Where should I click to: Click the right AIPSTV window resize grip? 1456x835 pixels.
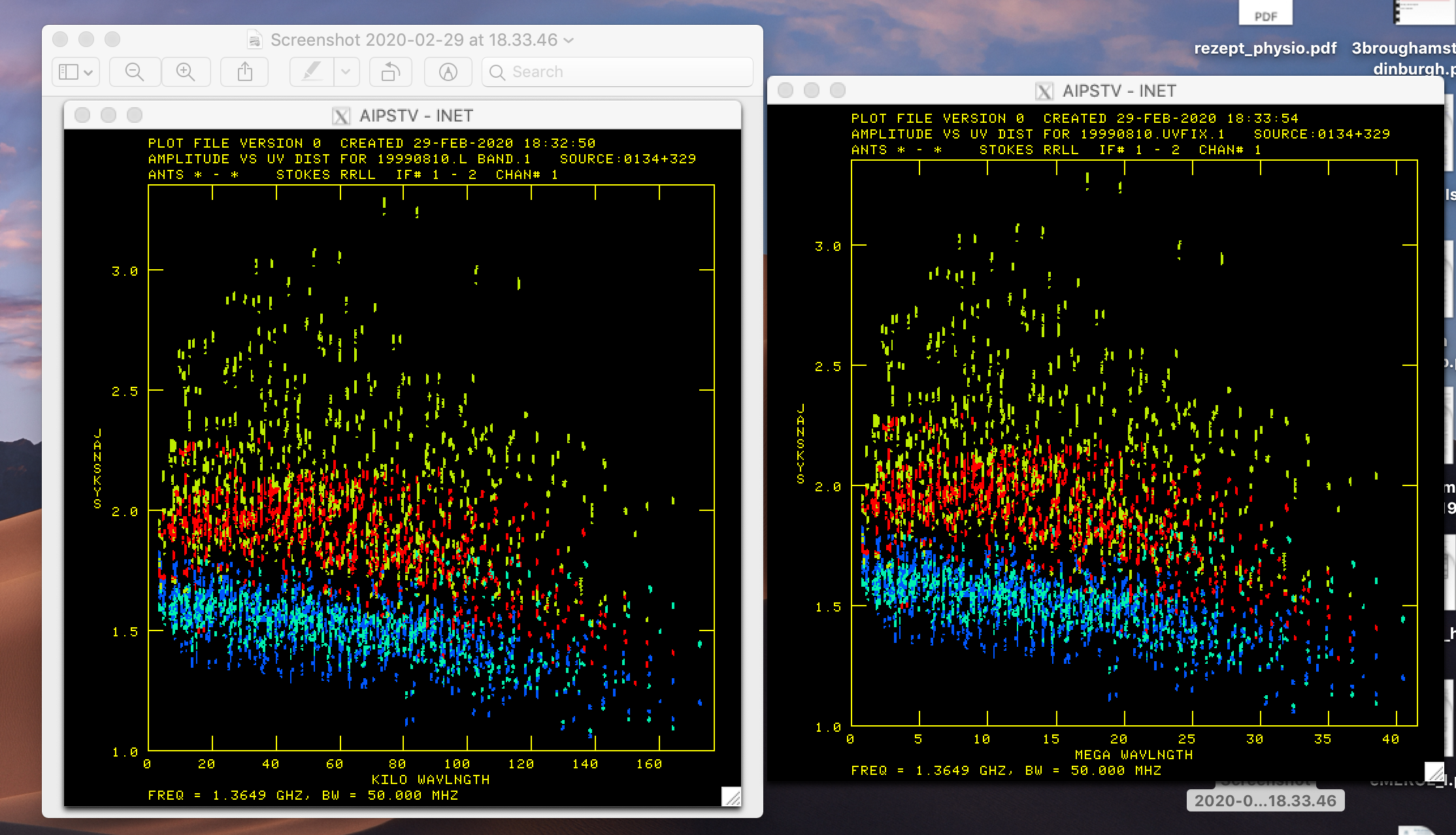[1434, 772]
